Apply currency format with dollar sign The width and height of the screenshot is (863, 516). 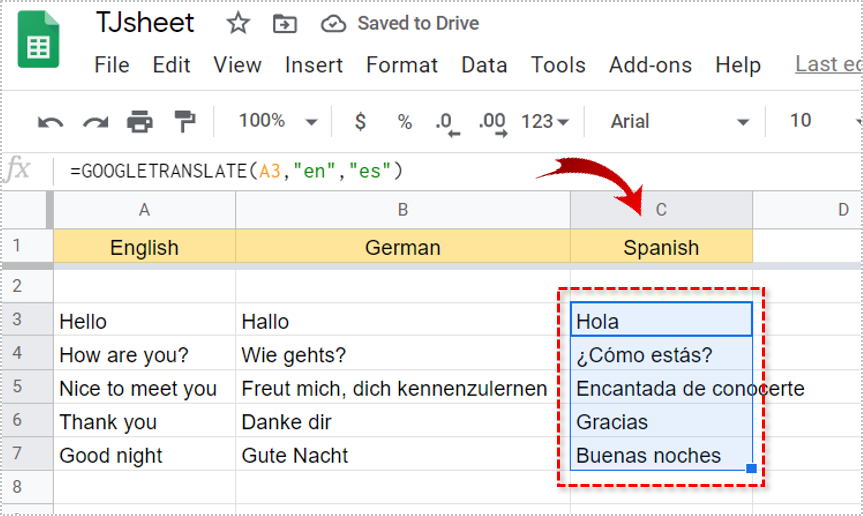tap(360, 121)
